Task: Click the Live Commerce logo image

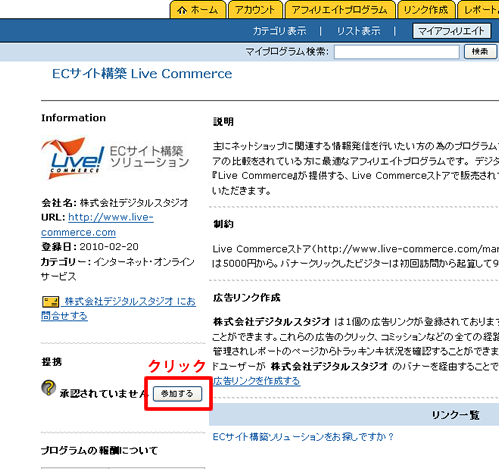Action: click(115, 158)
